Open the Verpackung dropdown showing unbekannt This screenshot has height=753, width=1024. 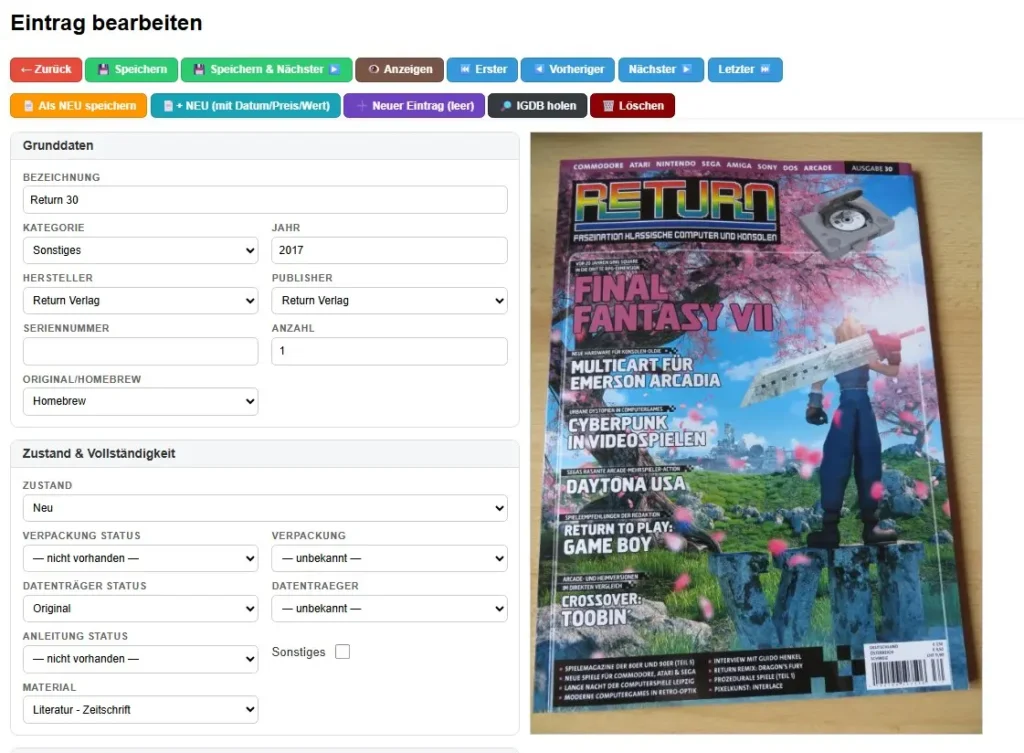[389, 558]
